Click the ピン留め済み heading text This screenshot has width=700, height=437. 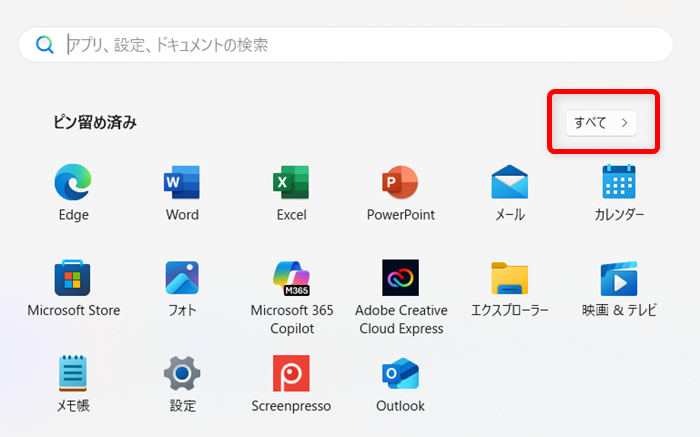click(x=95, y=122)
